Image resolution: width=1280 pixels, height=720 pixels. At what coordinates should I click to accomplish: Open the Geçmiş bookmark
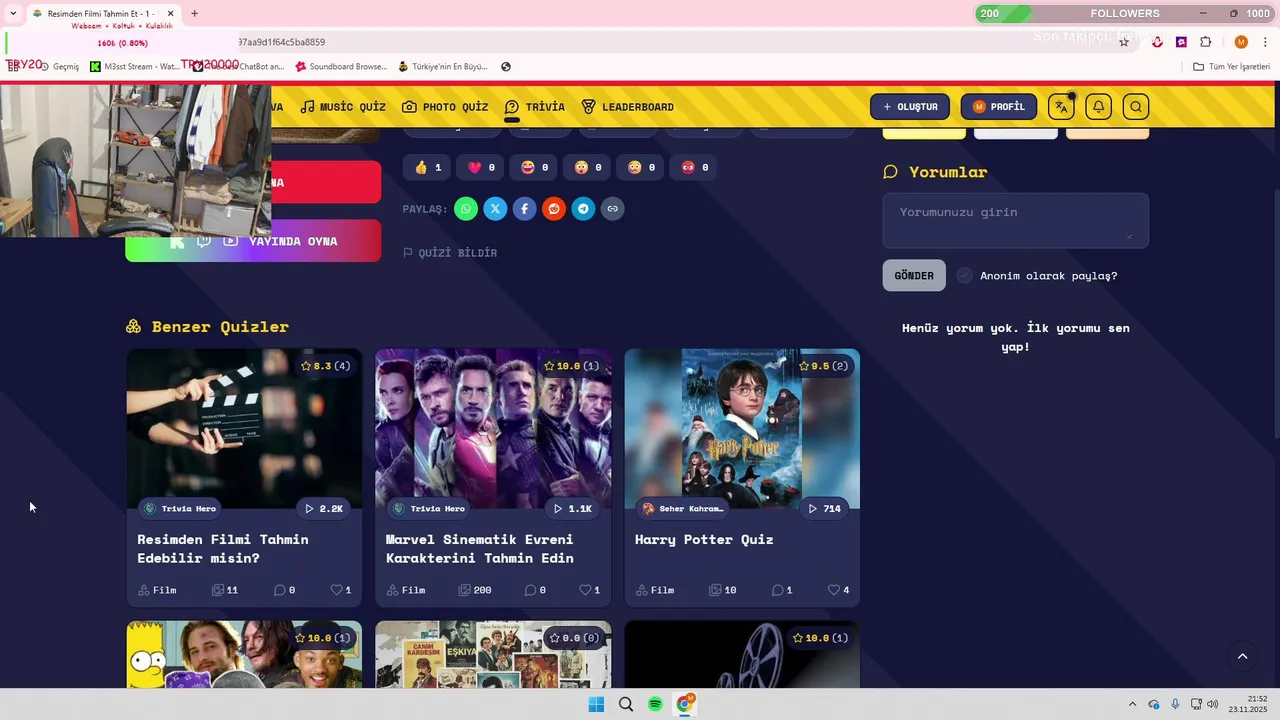pyautogui.click(x=59, y=67)
